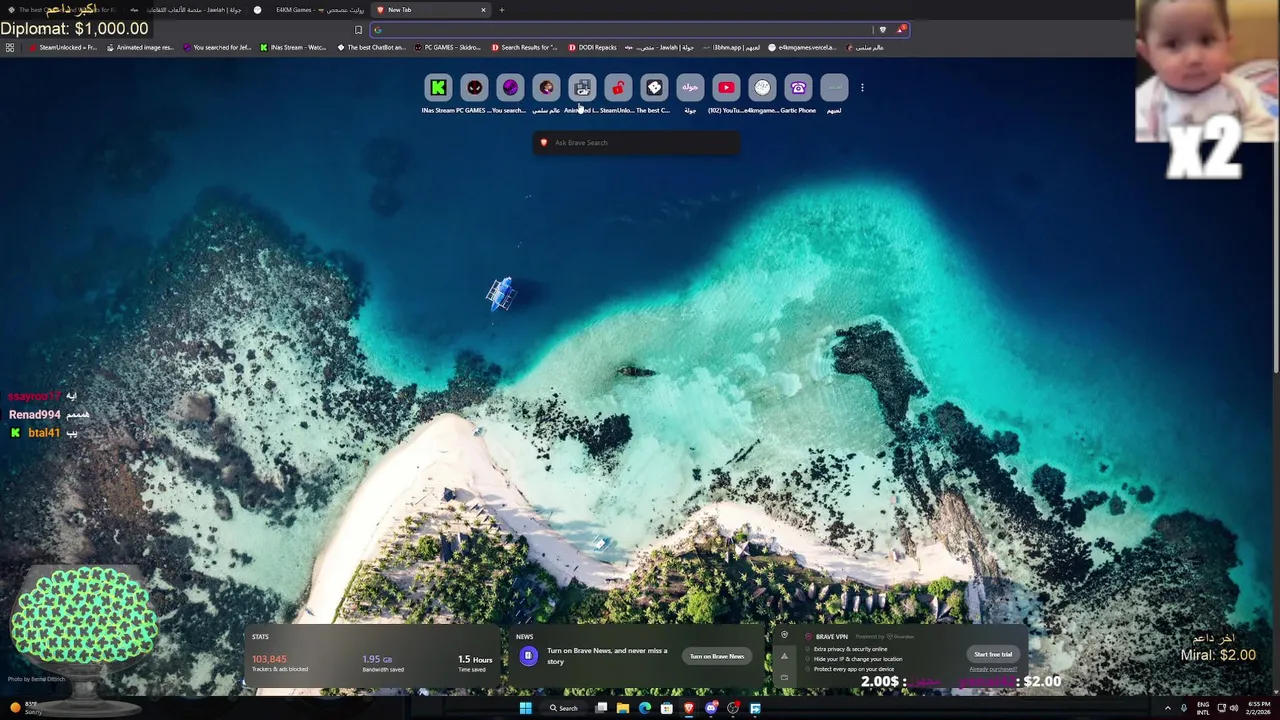
Task: Open File Explorer from the taskbar
Action: click(x=622, y=708)
